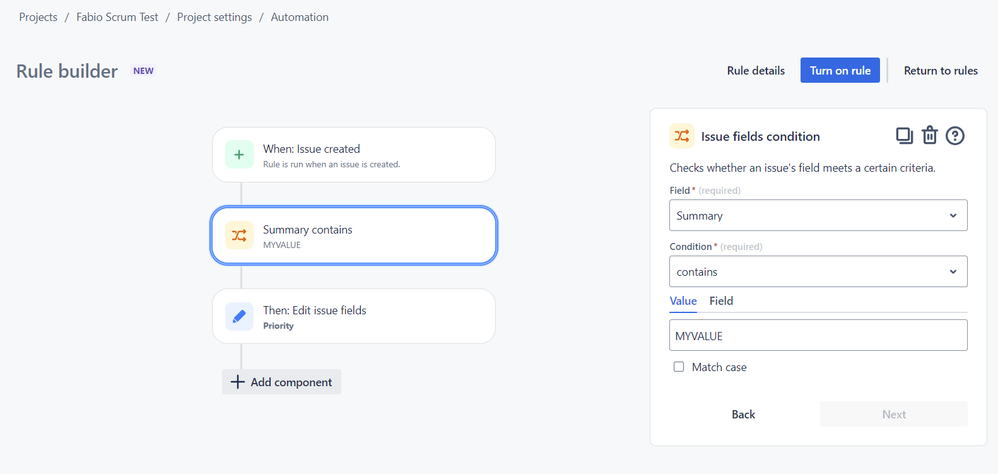Turn on rule button
Image resolution: width=998 pixels, height=474 pixels.
tap(840, 71)
